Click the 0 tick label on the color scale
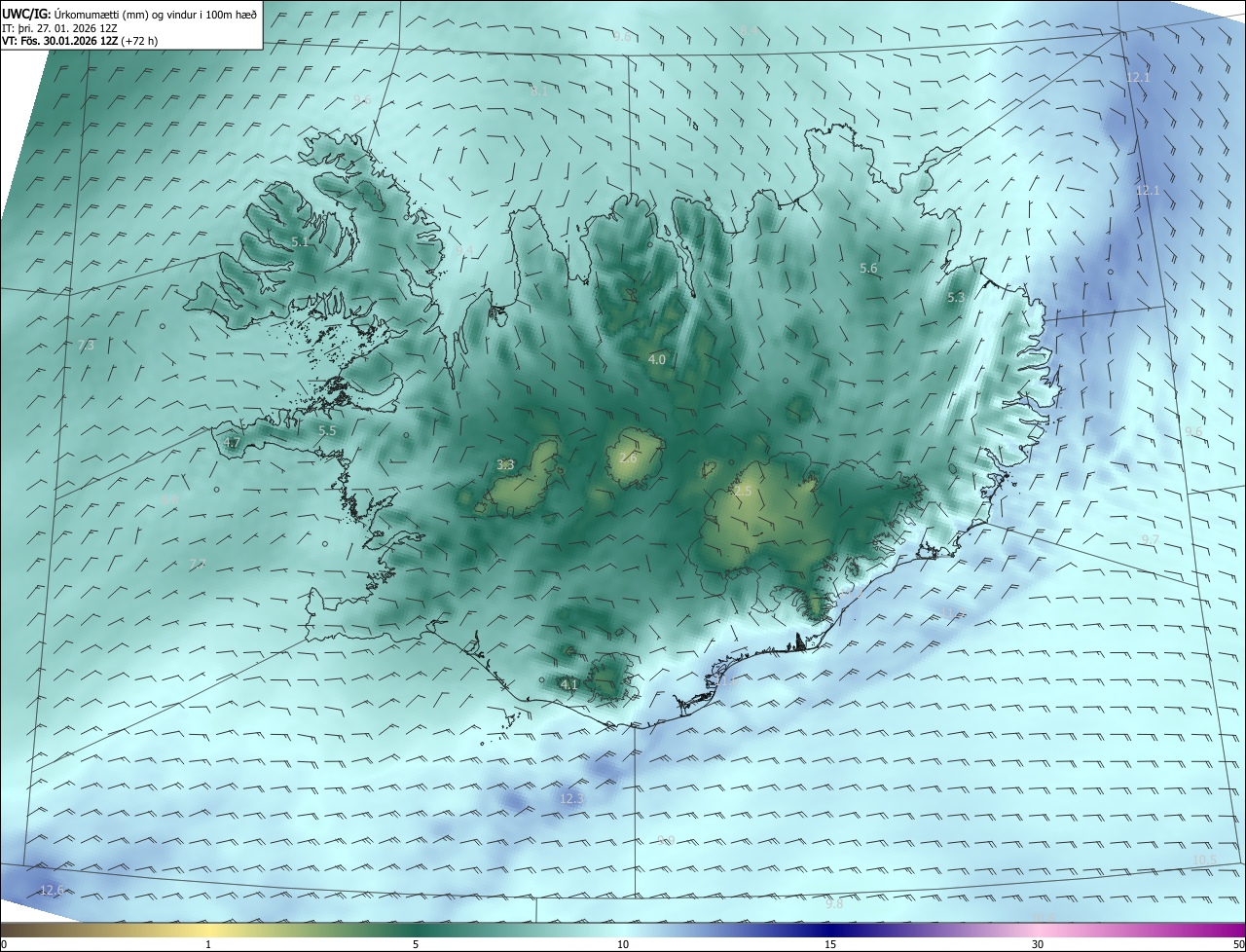 (4, 944)
